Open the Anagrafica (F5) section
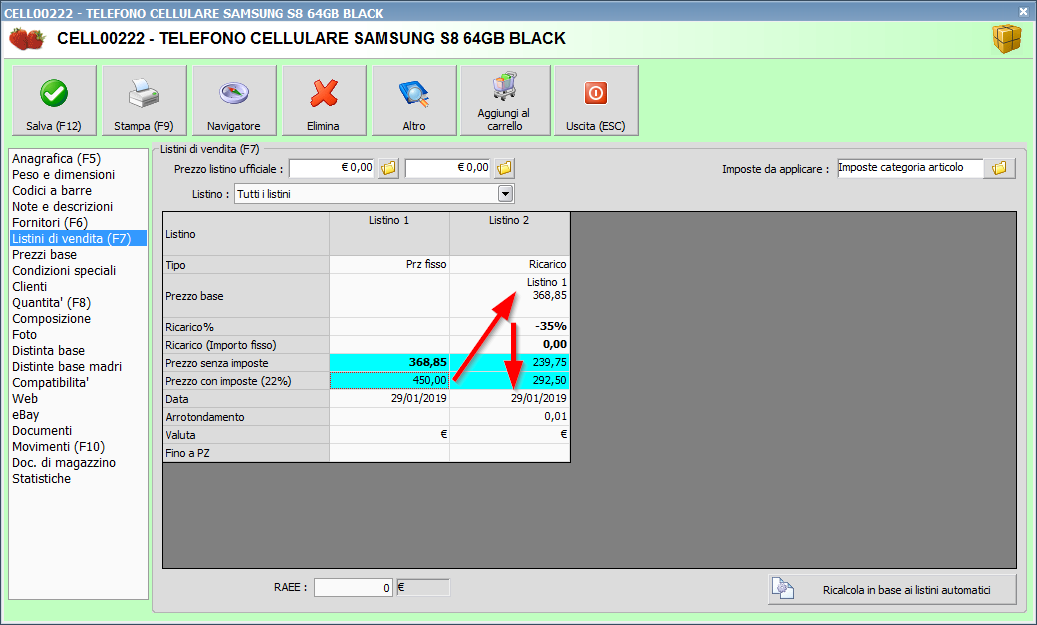 pos(56,159)
